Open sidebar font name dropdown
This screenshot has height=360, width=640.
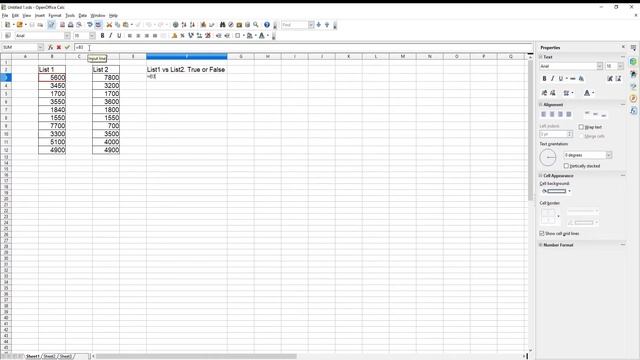[x=599, y=66]
